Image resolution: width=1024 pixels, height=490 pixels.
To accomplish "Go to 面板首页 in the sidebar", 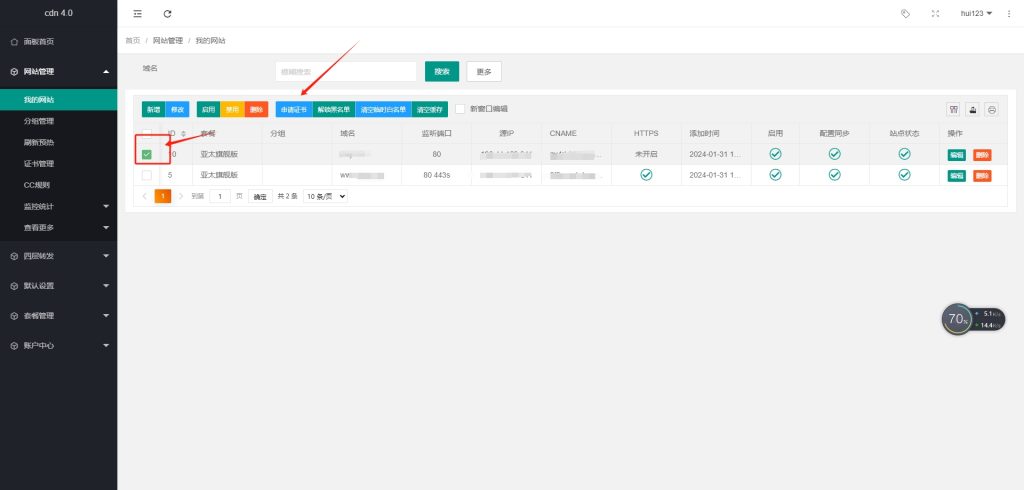I will (38, 42).
